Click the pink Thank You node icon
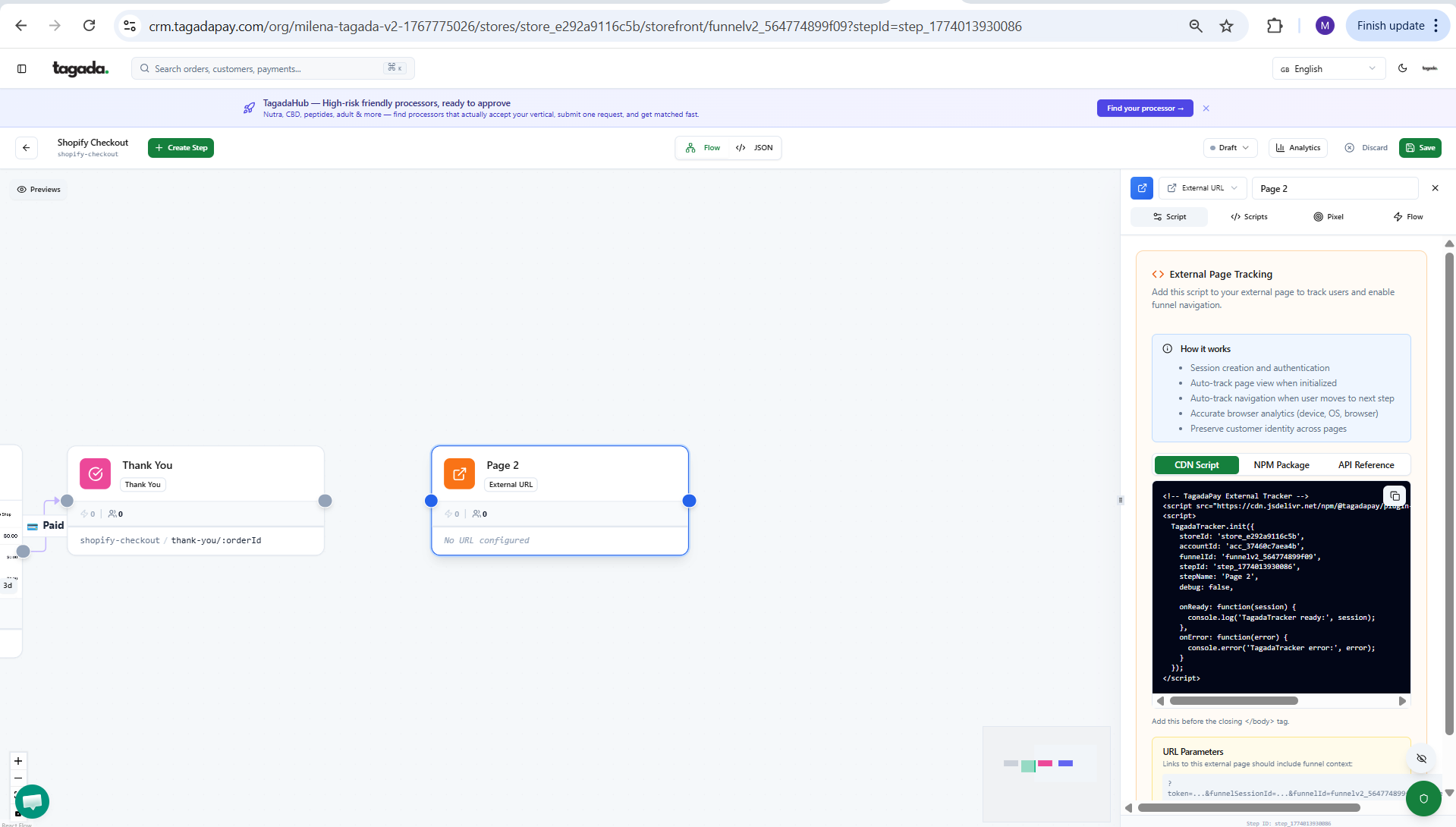The width and height of the screenshot is (1456, 827). click(x=96, y=473)
